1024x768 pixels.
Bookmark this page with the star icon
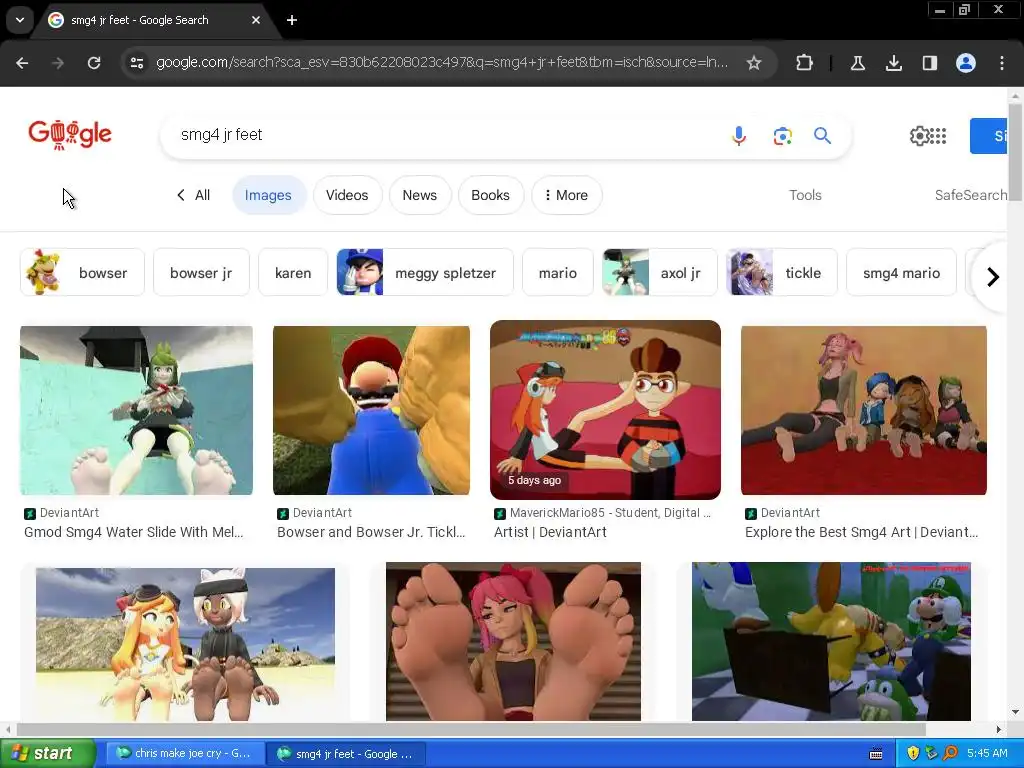click(754, 63)
